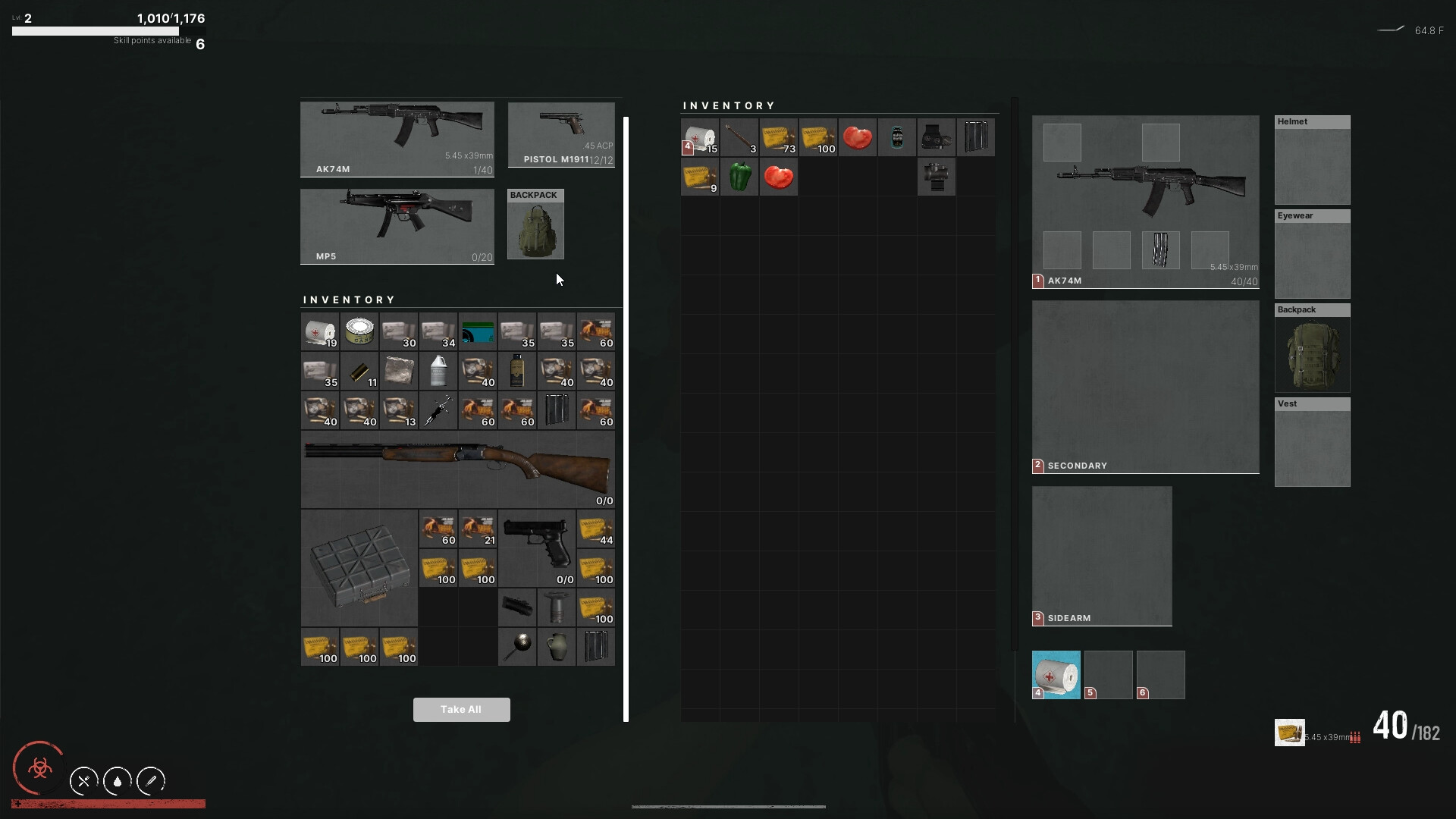Select the bandage in quick slot 4
This screenshot has width=1456, height=819.
coord(1056,675)
